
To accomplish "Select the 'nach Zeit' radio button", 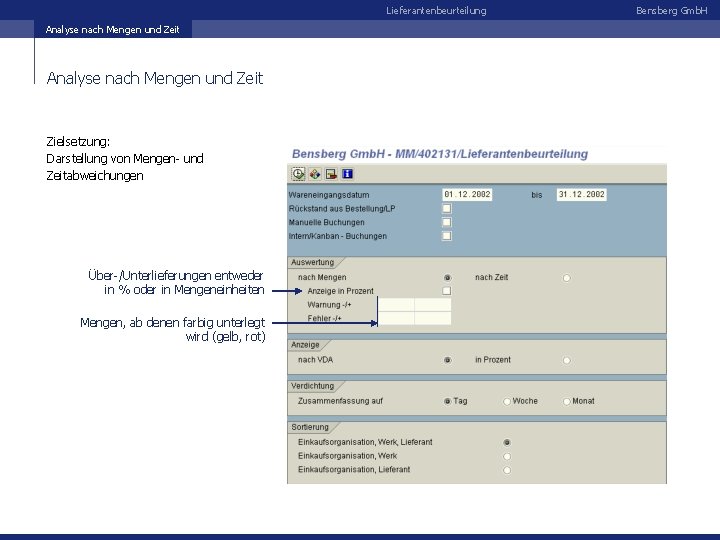I will coord(567,278).
